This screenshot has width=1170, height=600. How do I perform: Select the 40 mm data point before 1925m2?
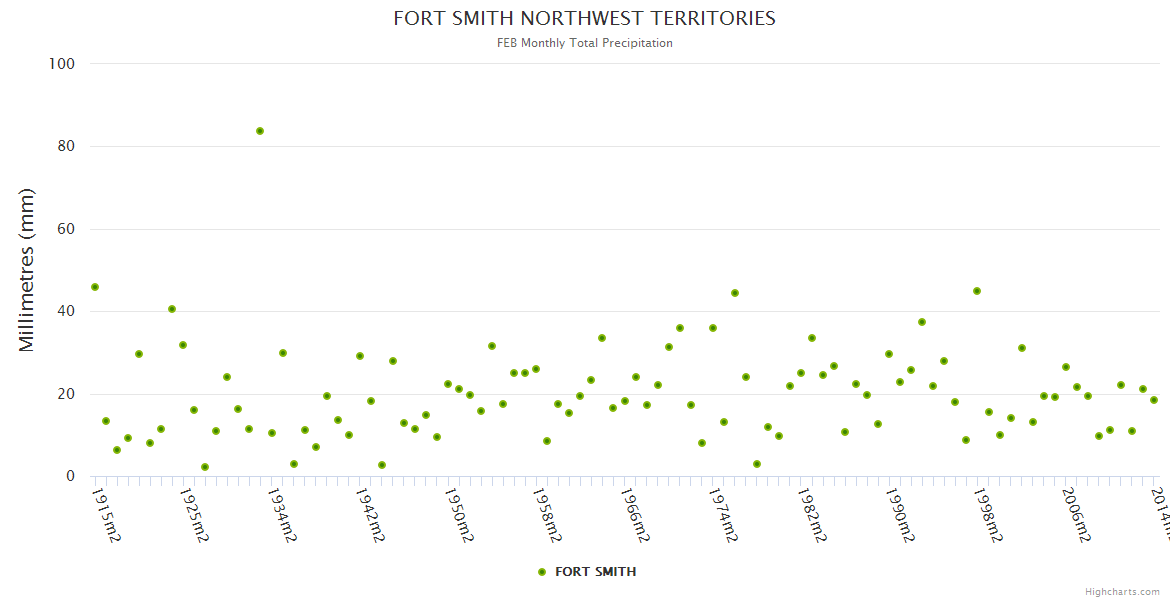click(172, 309)
